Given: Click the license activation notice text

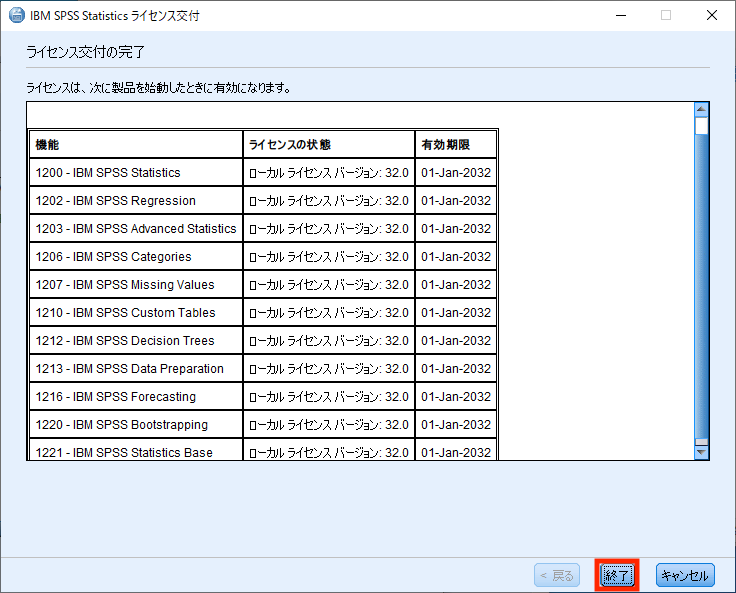Looking at the screenshot, I should point(159,88).
